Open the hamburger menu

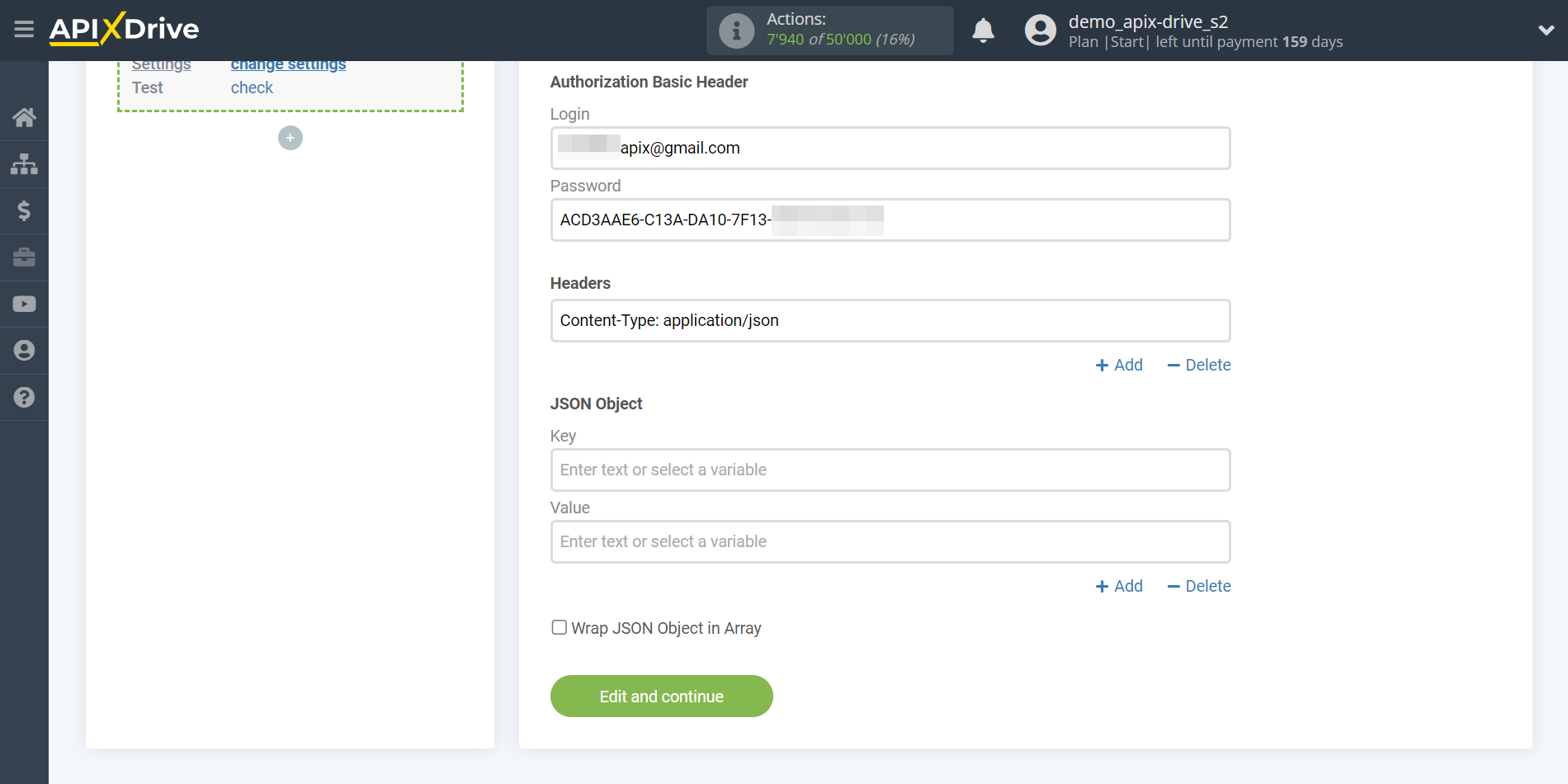point(24,30)
